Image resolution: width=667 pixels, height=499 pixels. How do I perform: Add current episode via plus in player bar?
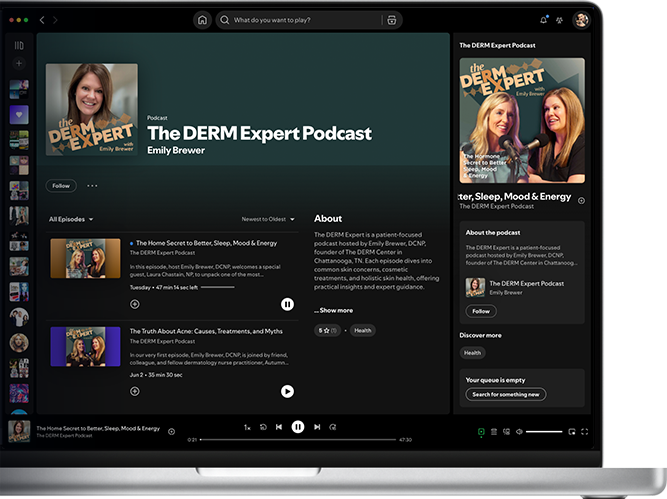pos(171,431)
